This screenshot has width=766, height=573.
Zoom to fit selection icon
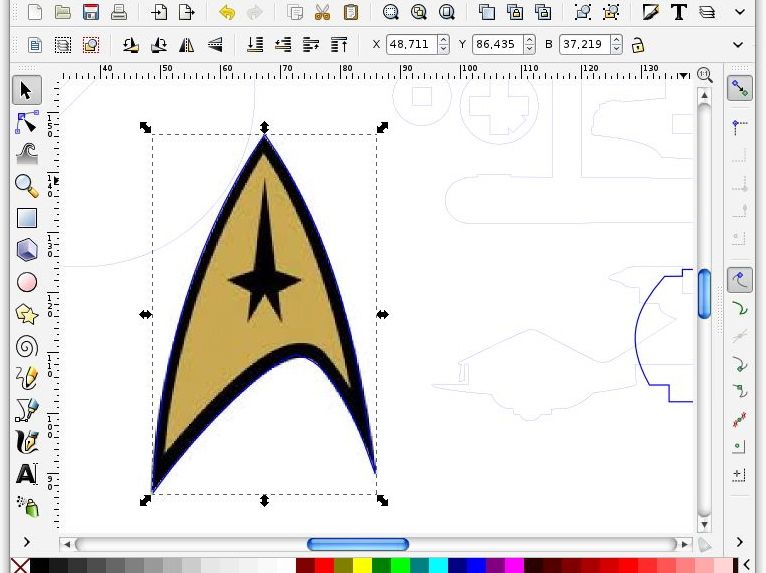(x=390, y=11)
